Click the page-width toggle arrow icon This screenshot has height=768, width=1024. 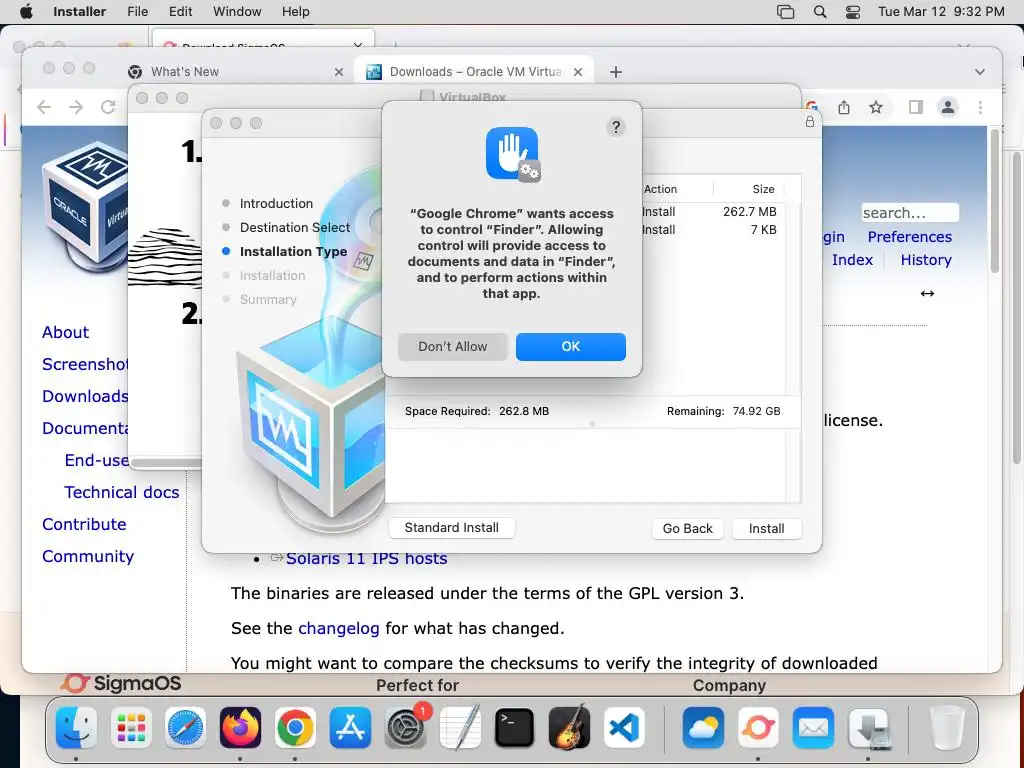coord(927,293)
